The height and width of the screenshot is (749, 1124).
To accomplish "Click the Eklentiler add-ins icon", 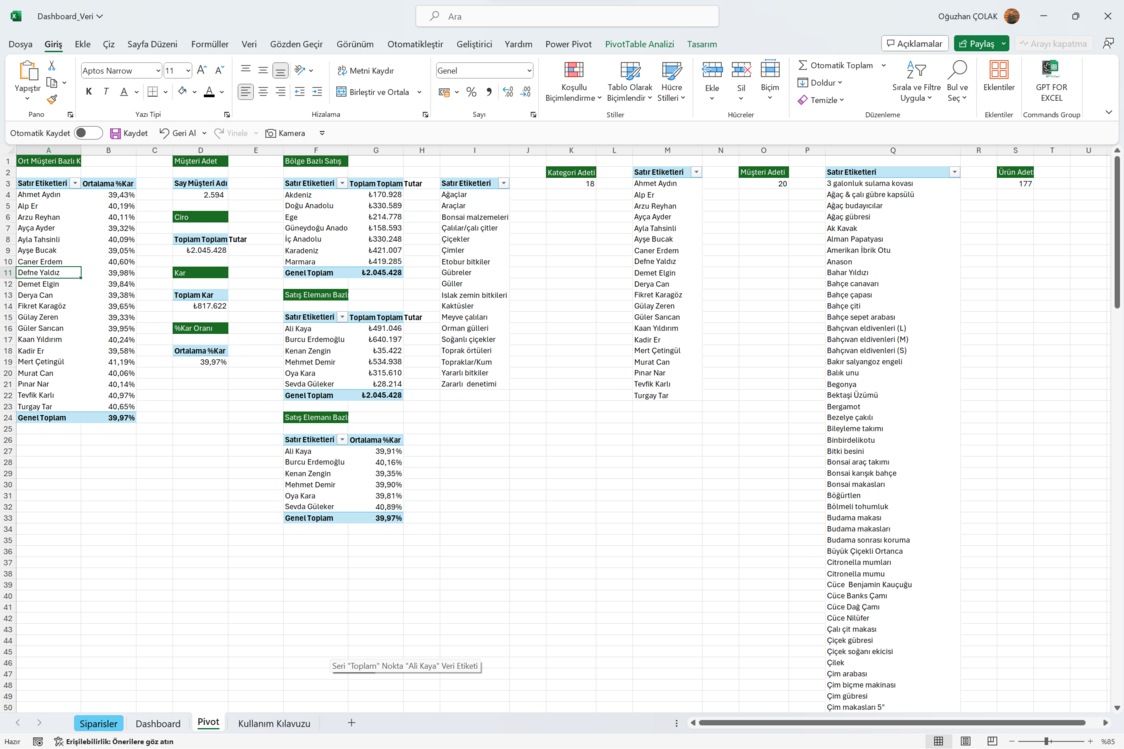I will (x=999, y=70).
